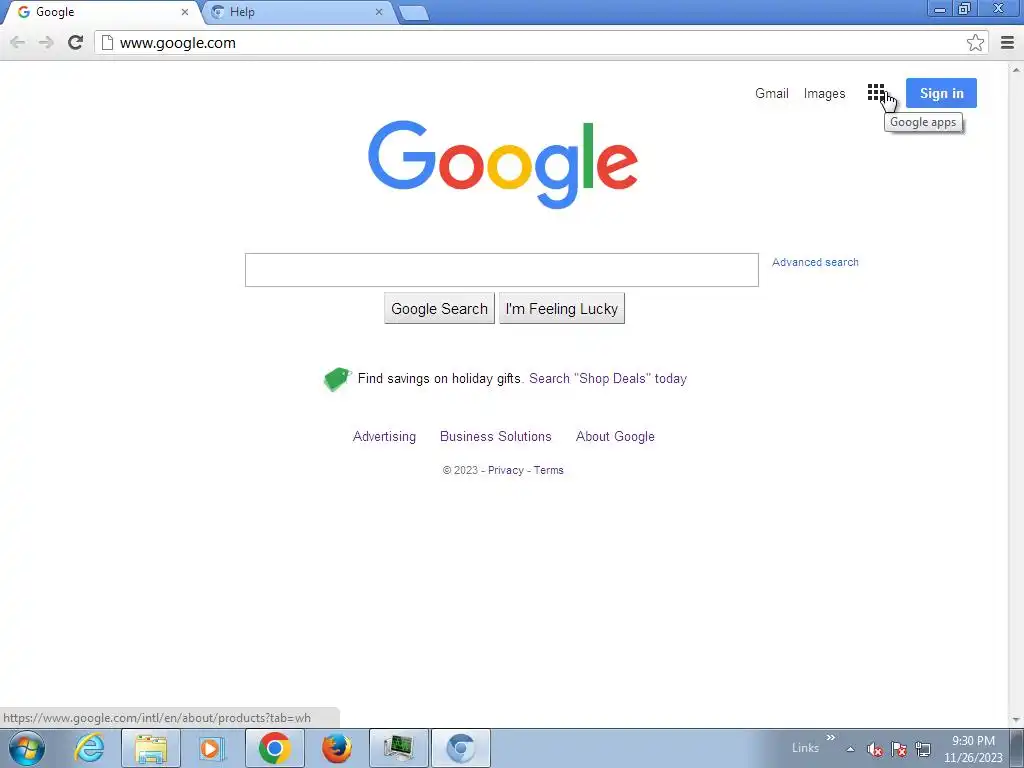Open the Advertising link

tap(384, 436)
